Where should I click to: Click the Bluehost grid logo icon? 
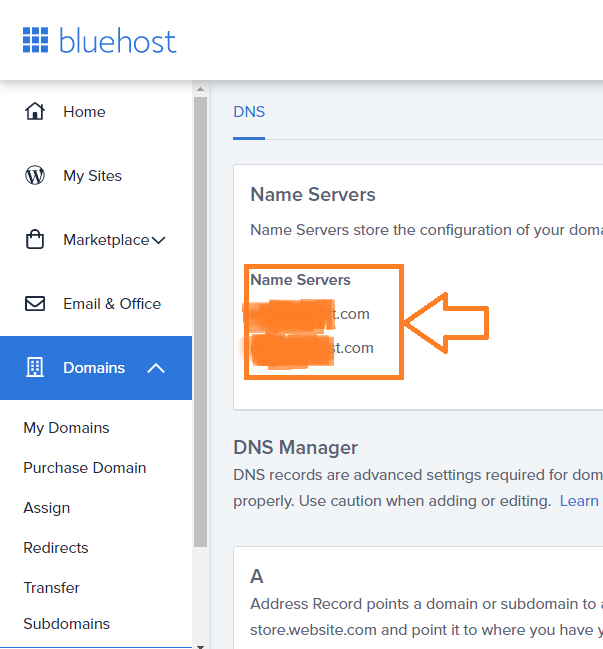(35, 40)
